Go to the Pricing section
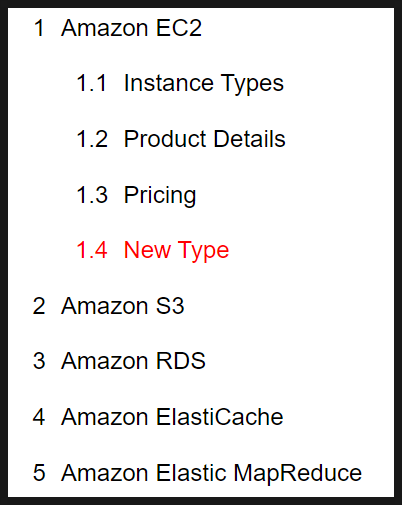 pos(160,195)
